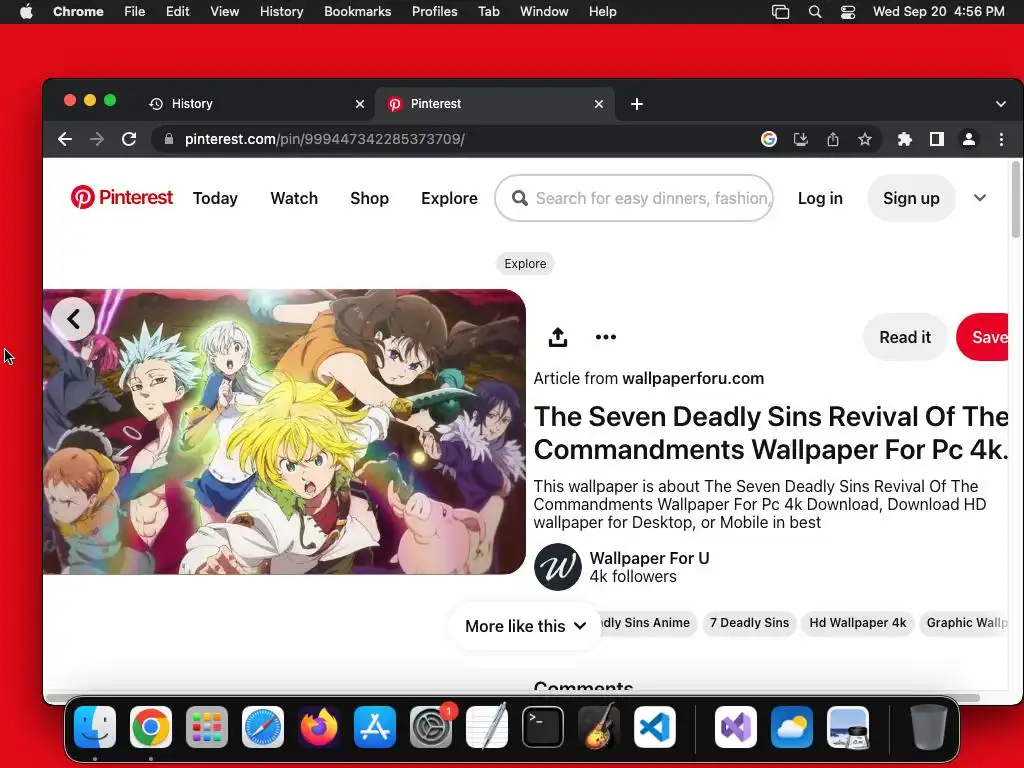Bookmark this page with the star
Image resolution: width=1024 pixels, height=768 pixels.
865,139
